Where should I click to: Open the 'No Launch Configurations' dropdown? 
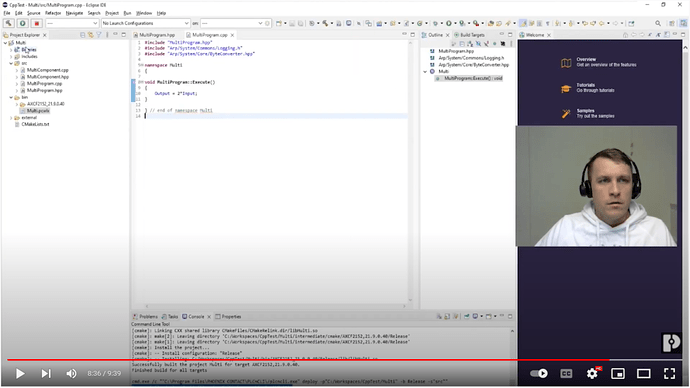tap(145, 23)
